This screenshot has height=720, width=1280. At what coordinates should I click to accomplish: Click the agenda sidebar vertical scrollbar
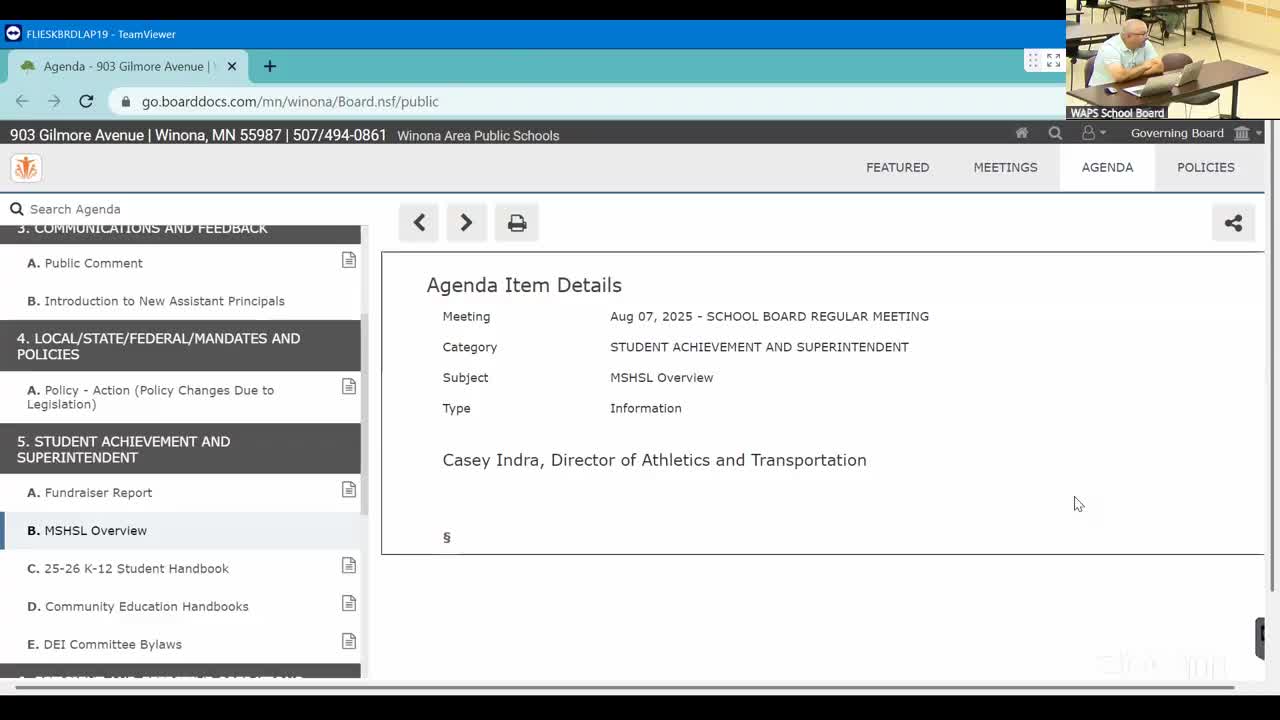tap(365, 414)
